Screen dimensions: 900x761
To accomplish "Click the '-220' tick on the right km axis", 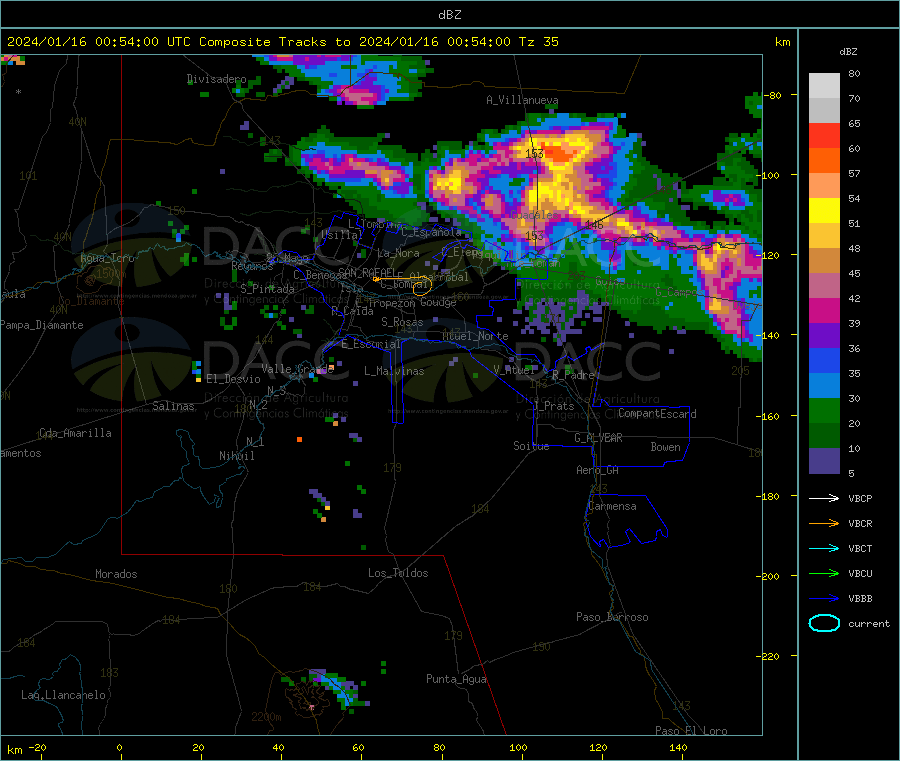I will pyautogui.click(x=768, y=656).
